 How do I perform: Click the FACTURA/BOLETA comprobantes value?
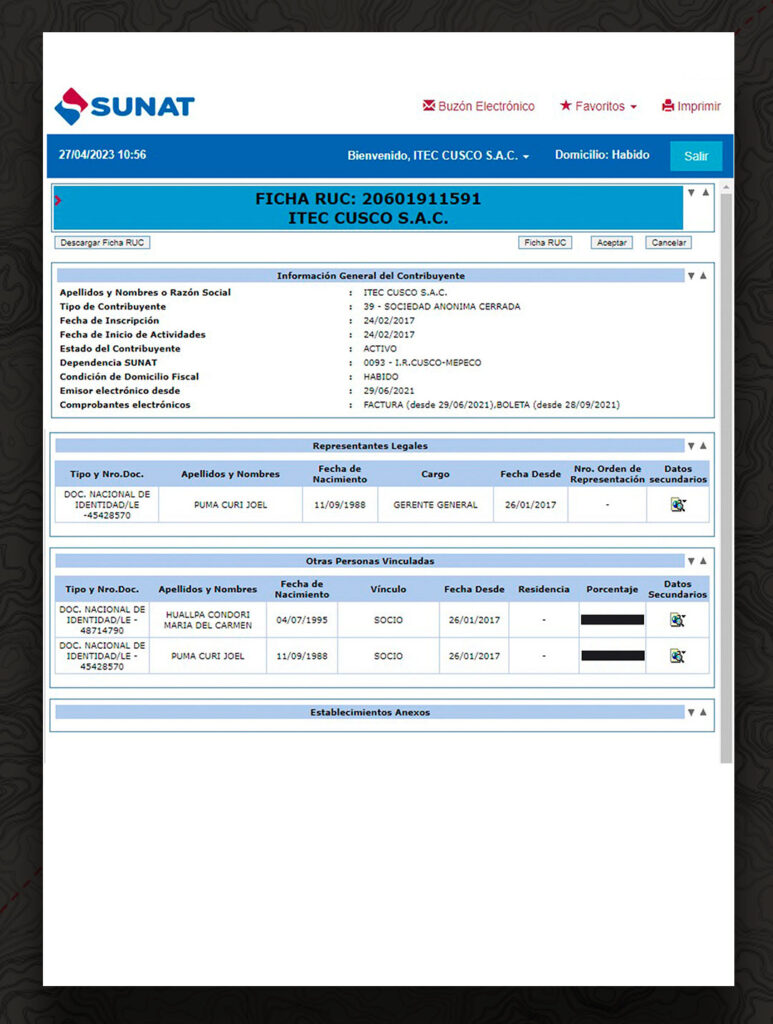click(x=492, y=405)
